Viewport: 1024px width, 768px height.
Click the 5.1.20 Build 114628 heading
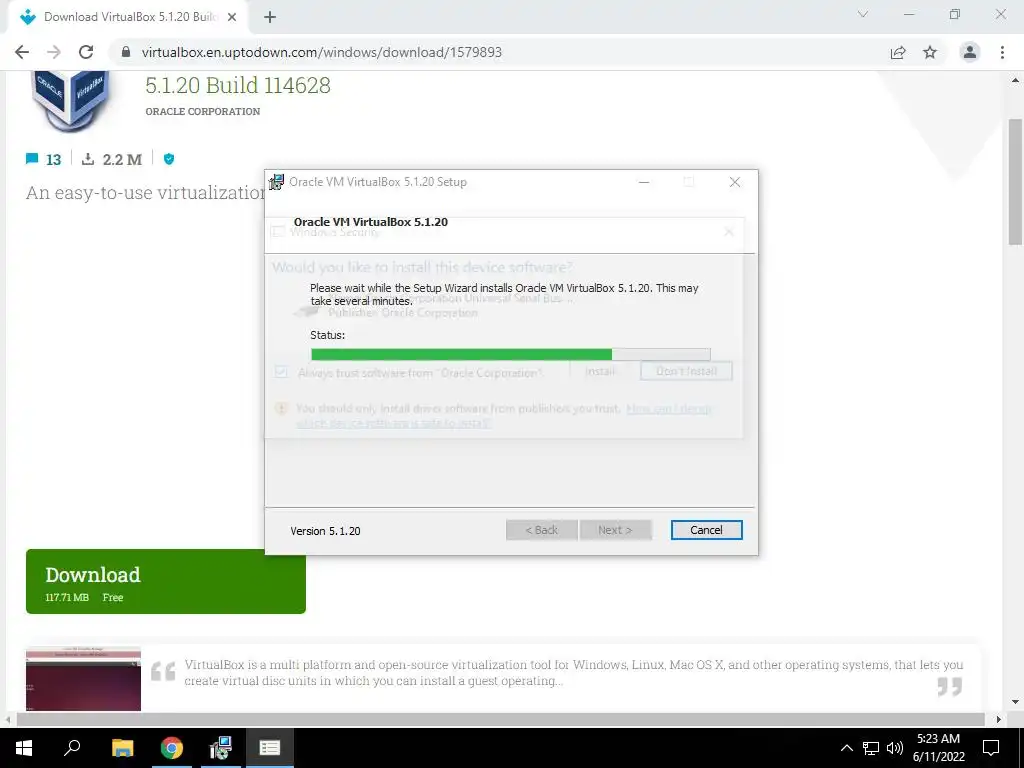coord(238,85)
